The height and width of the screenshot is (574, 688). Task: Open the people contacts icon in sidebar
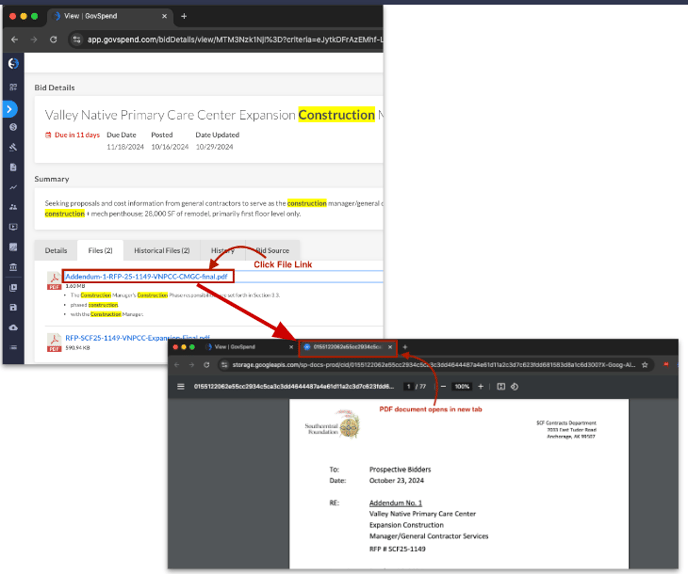[13, 207]
